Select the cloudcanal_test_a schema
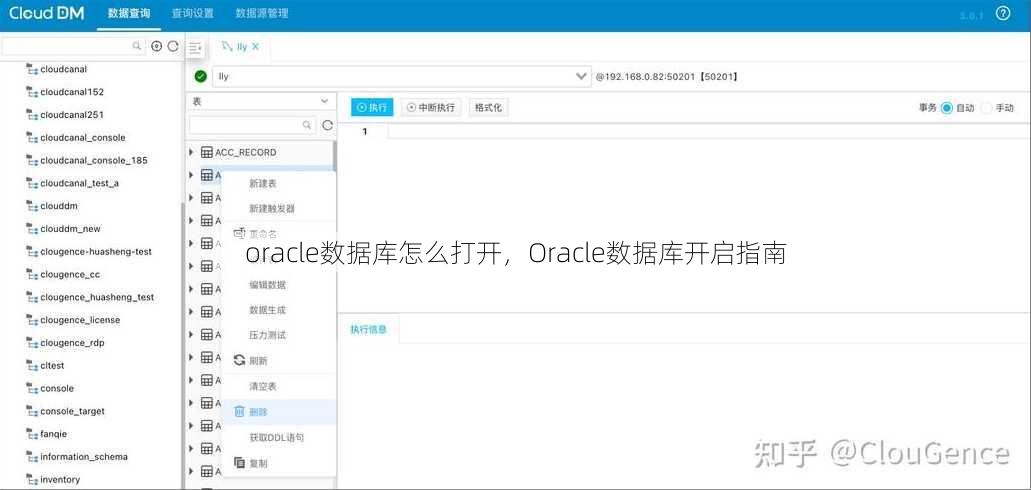This screenshot has width=1031, height=490. [79, 184]
